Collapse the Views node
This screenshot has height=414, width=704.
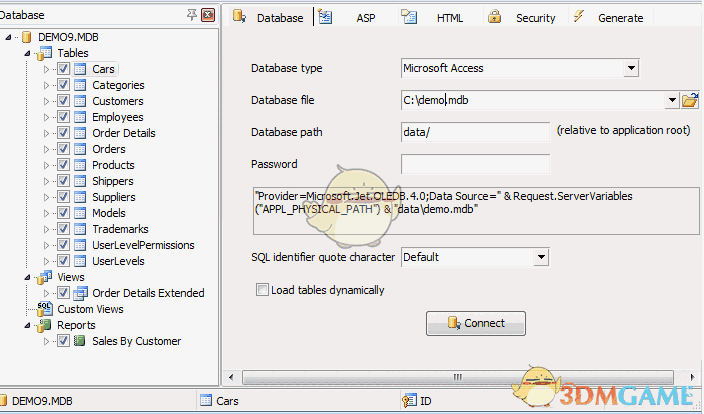click(x=27, y=278)
